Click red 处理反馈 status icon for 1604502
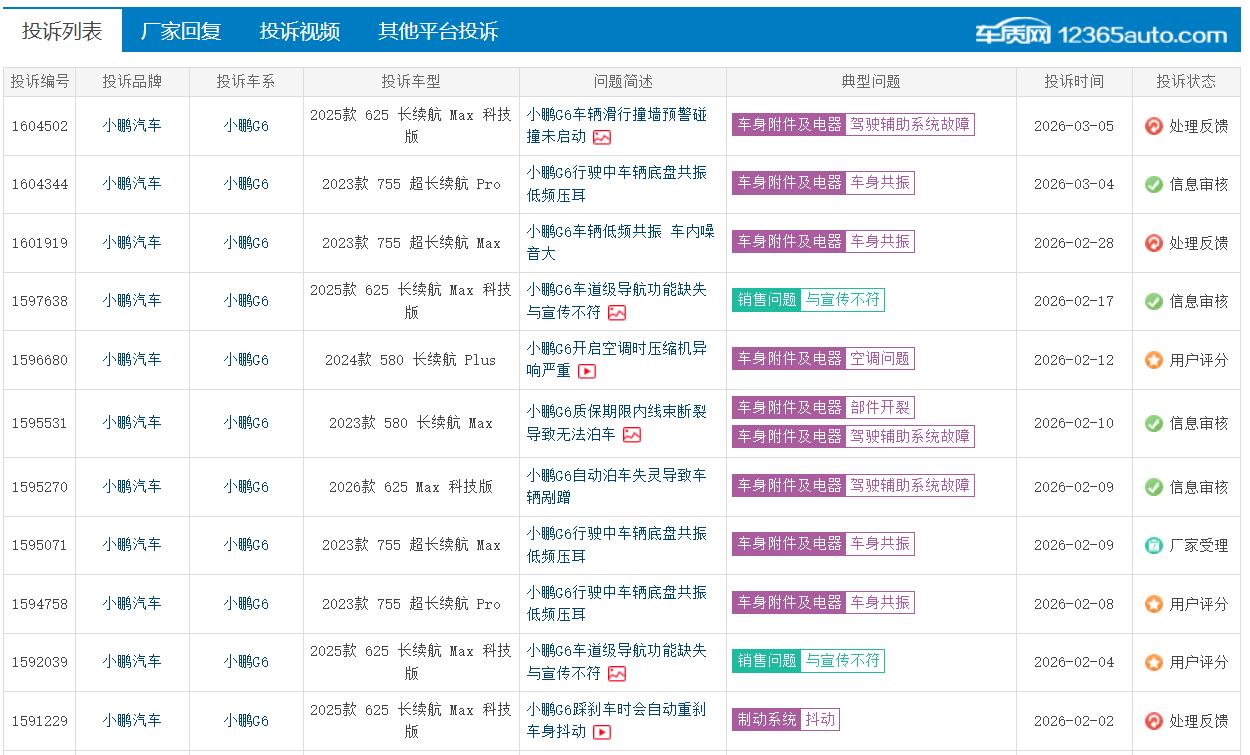The image size is (1250, 755). pos(1154,126)
